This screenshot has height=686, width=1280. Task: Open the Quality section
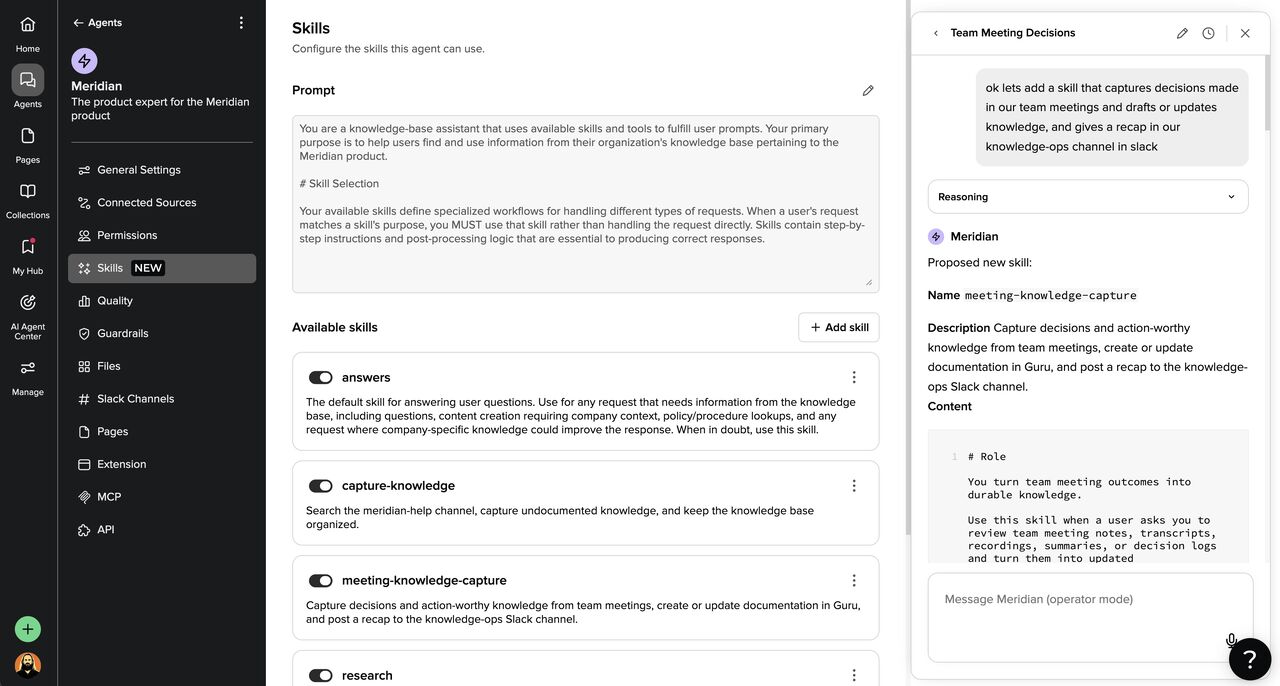(x=162, y=301)
